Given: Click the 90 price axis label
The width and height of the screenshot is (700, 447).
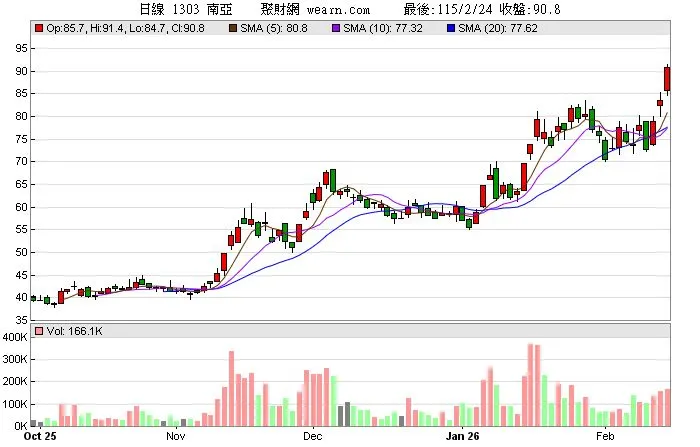Looking at the screenshot, I should [x=21, y=71].
